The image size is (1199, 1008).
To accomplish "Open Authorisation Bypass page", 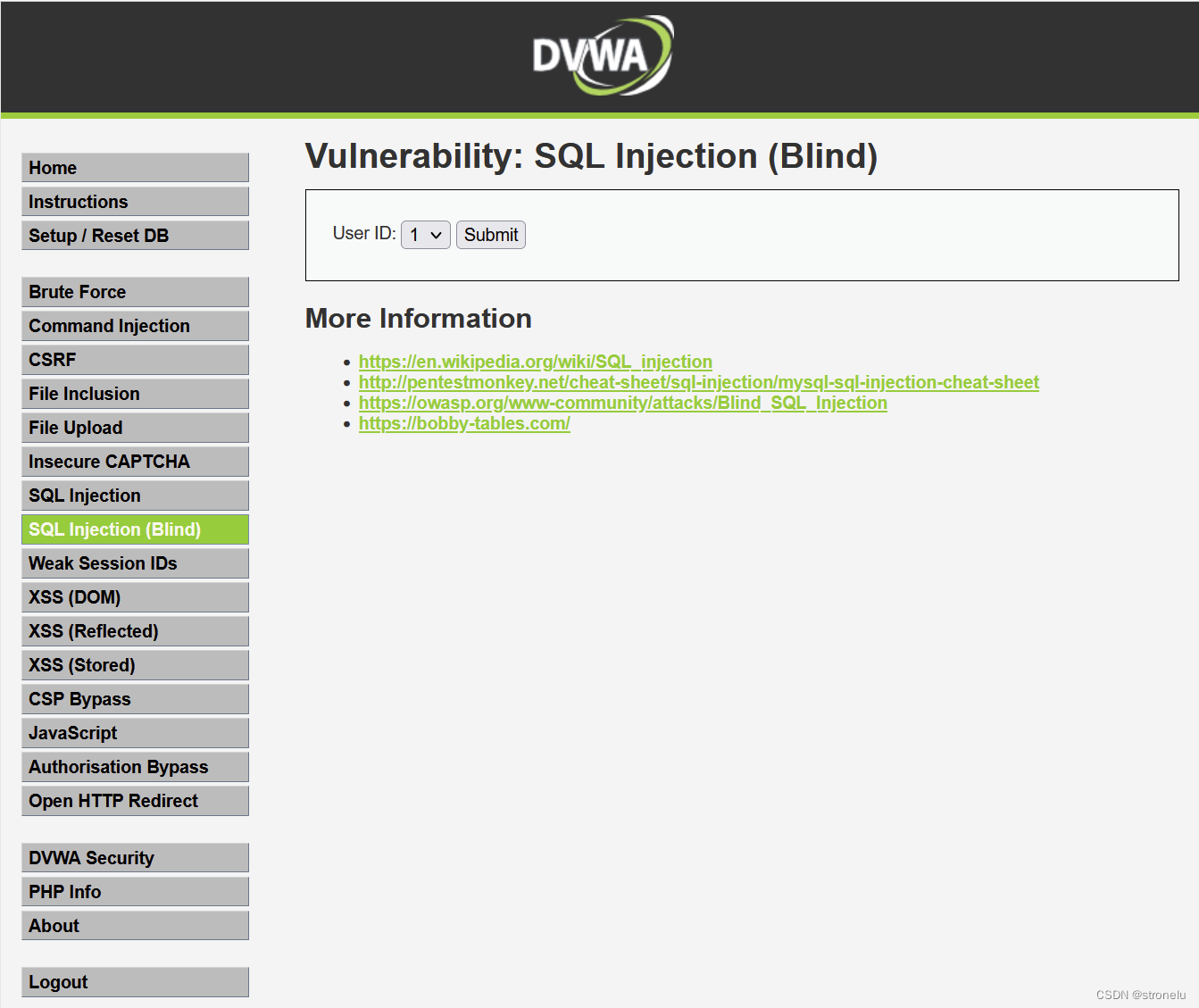I will tap(135, 767).
